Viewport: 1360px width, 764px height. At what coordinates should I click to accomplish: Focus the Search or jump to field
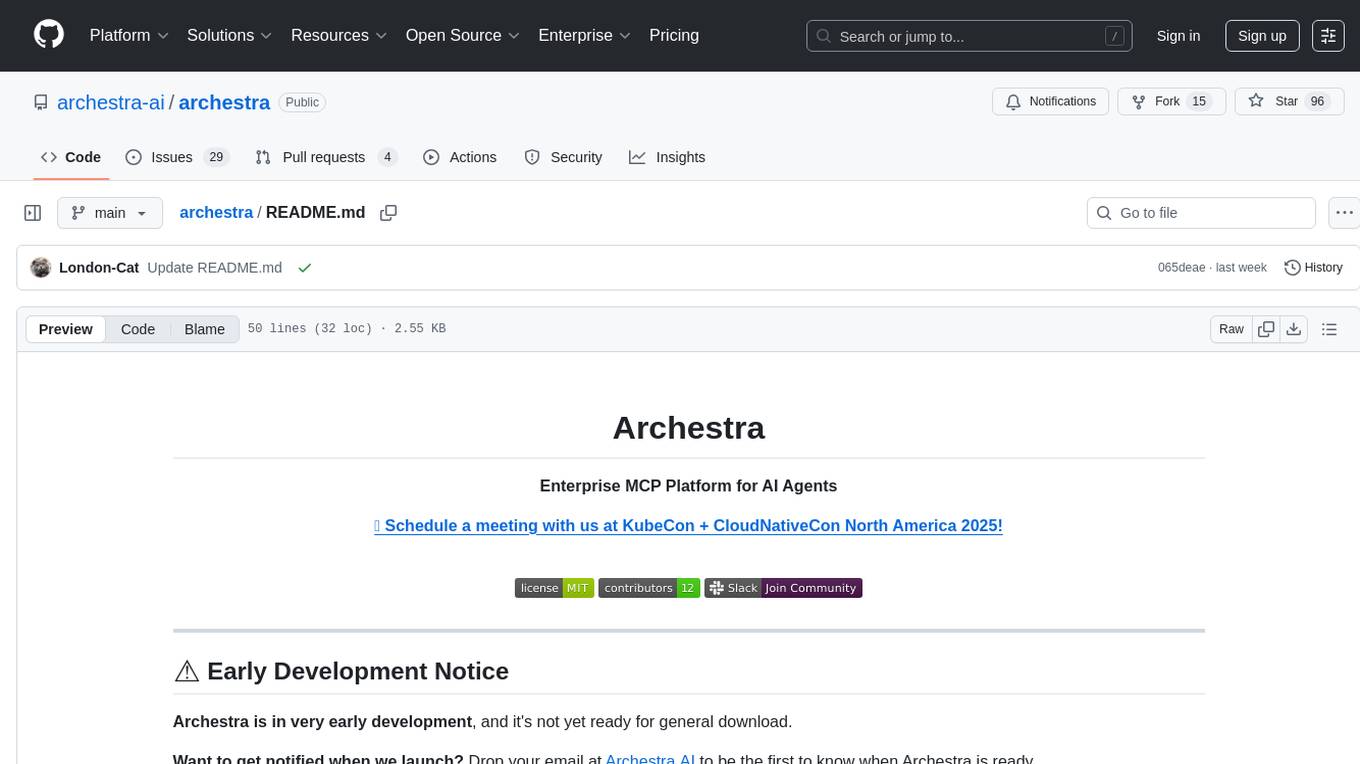(969, 36)
